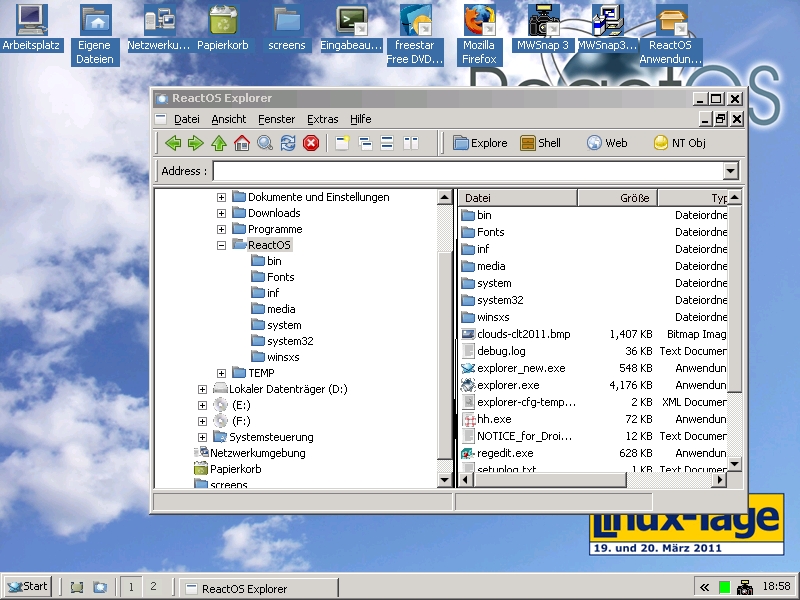The image size is (800, 600).
Task: Open the Address bar dropdown arrow
Action: pyautogui.click(x=730, y=171)
